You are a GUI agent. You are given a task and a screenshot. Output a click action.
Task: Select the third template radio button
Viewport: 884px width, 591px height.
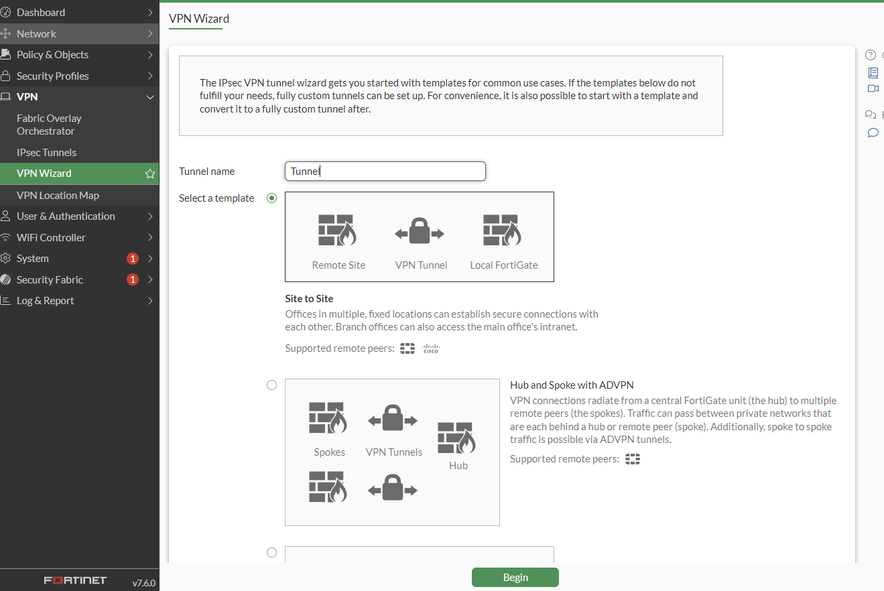pos(272,553)
